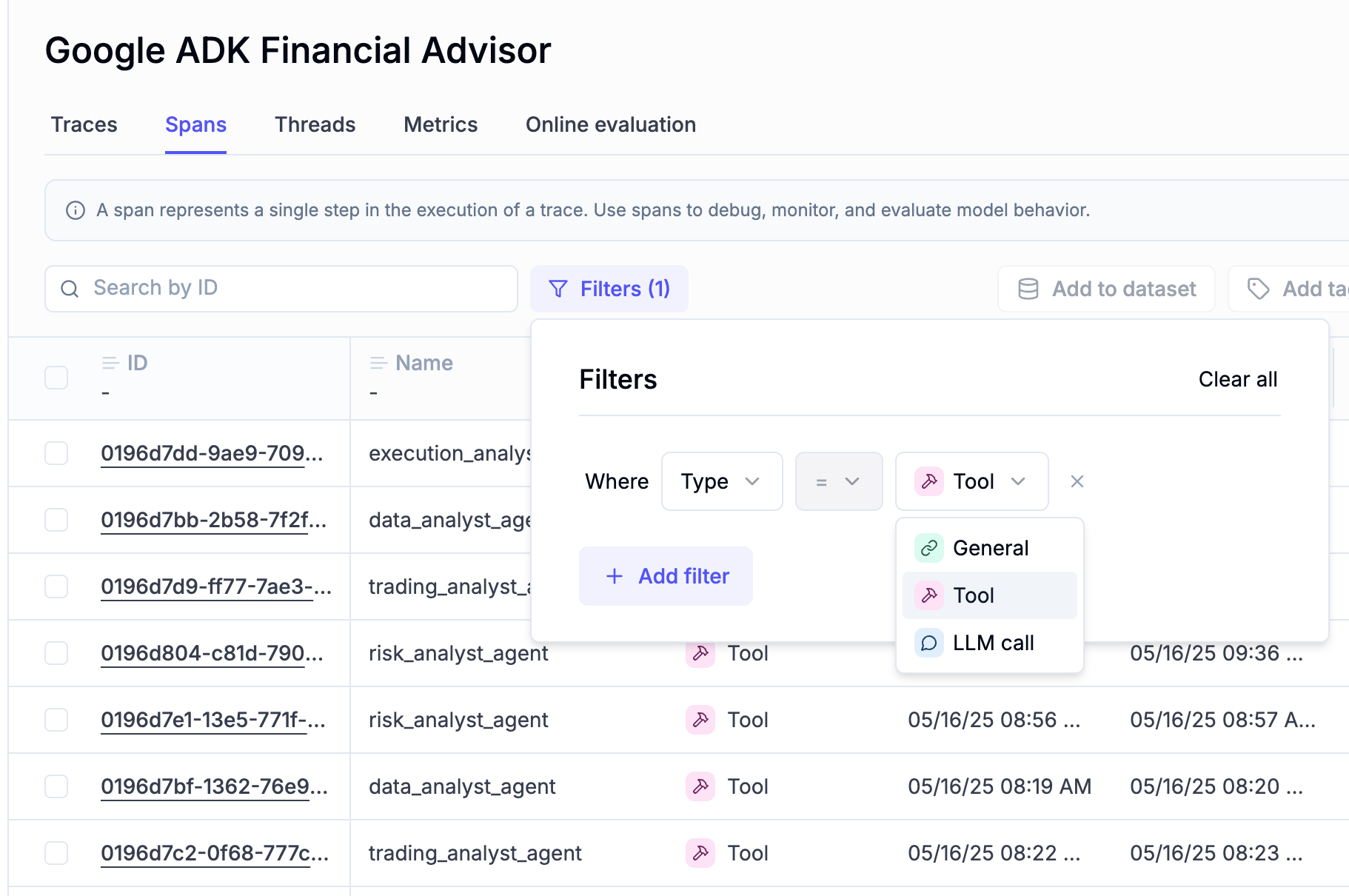Expand the Tool value dropdown

click(971, 481)
